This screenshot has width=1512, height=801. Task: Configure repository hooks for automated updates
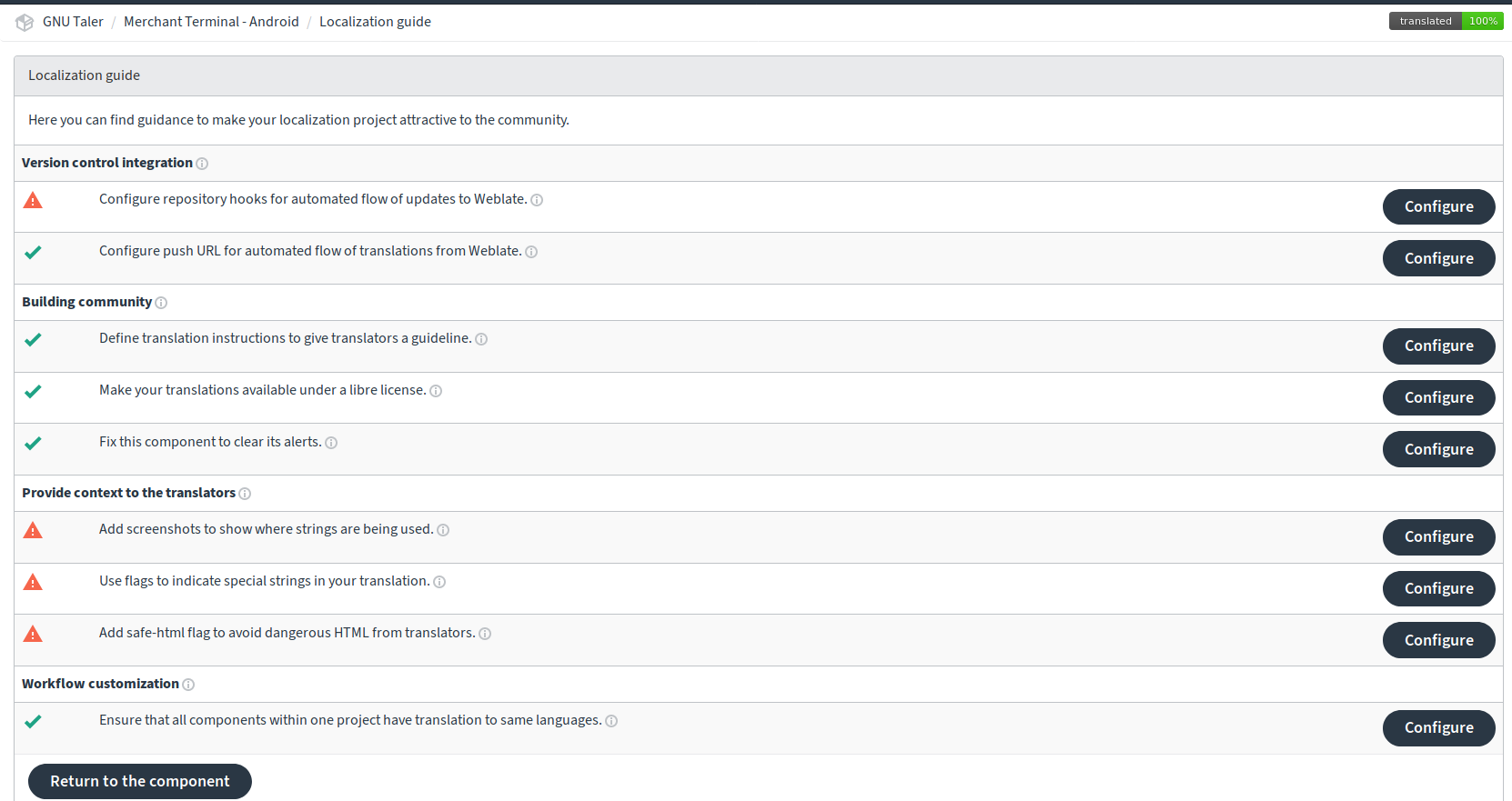(x=1438, y=206)
